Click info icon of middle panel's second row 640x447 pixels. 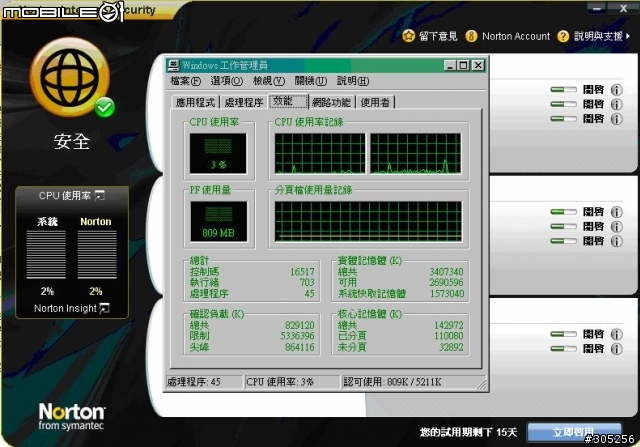tap(616, 227)
